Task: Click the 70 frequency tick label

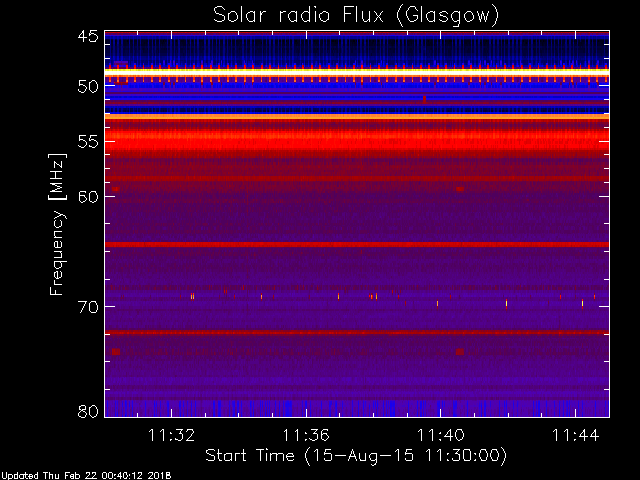Action: click(x=88, y=307)
